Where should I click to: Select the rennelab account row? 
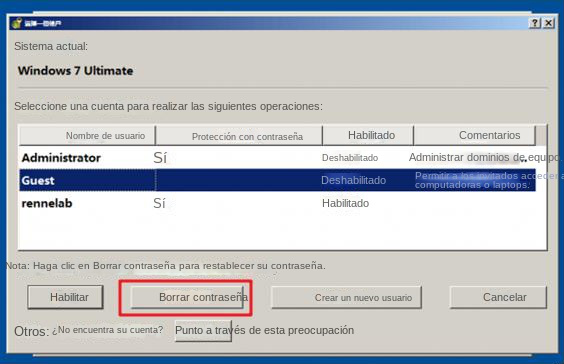277,203
